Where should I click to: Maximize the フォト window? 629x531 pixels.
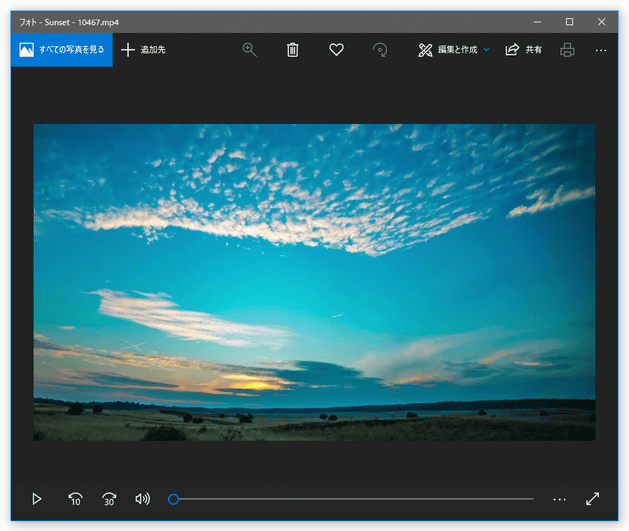click(x=569, y=22)
